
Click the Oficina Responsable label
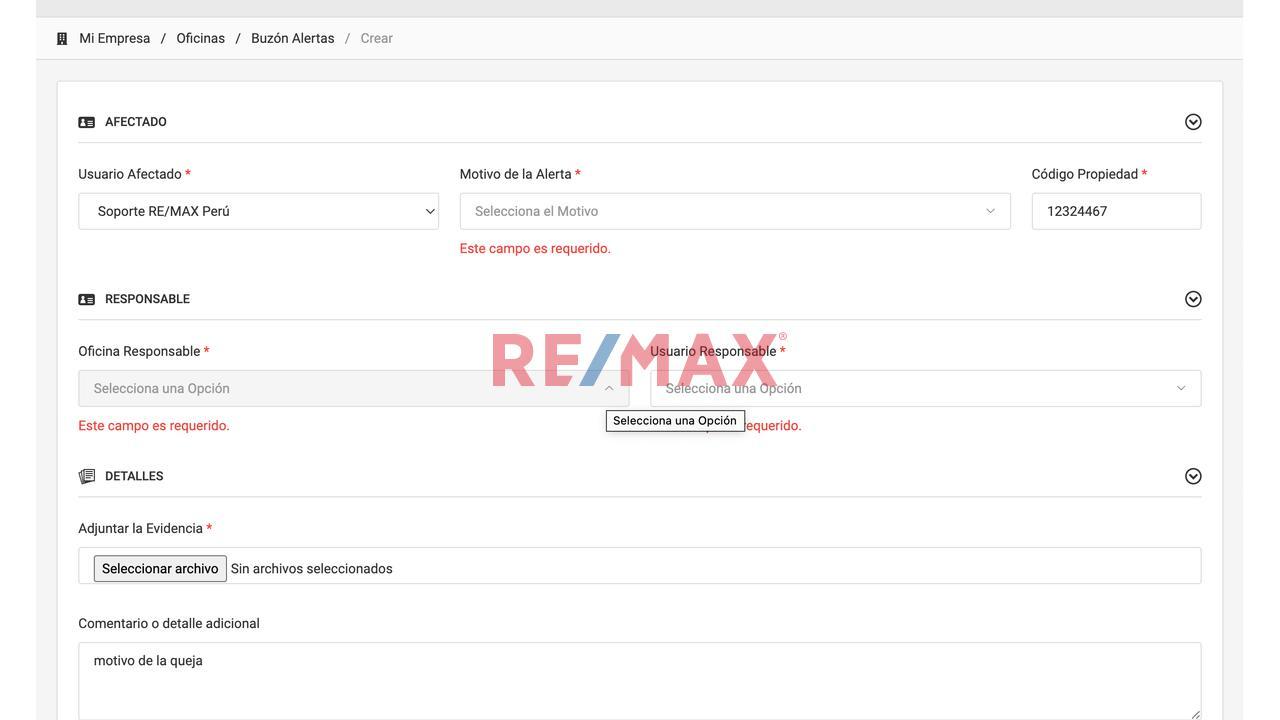(144, 351)
